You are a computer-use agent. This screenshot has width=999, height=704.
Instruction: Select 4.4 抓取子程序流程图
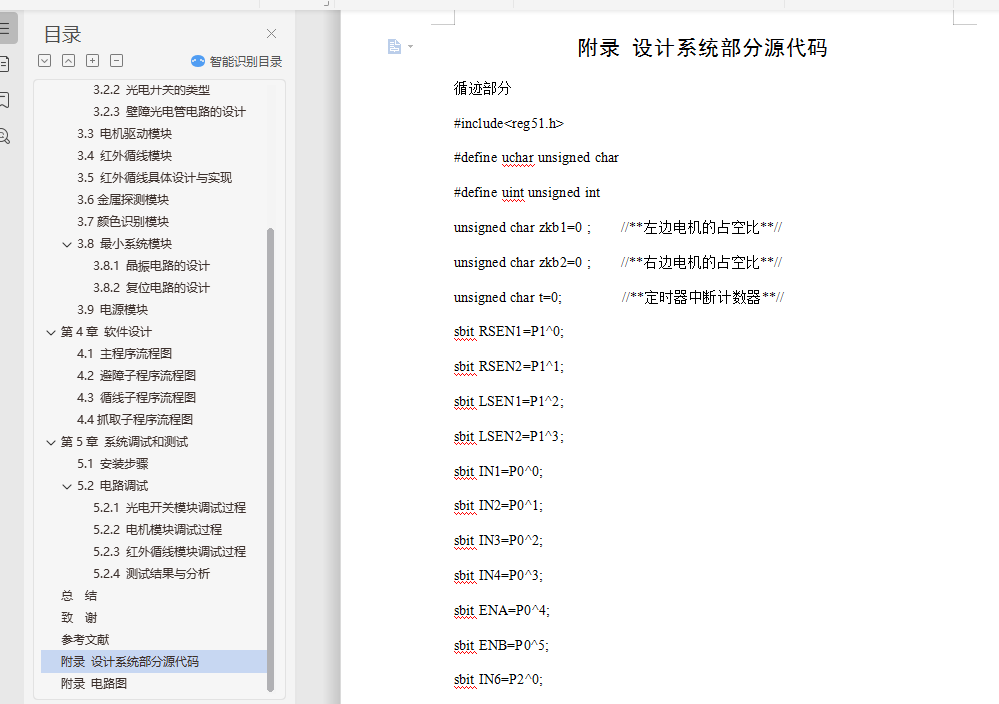point(135,420)
